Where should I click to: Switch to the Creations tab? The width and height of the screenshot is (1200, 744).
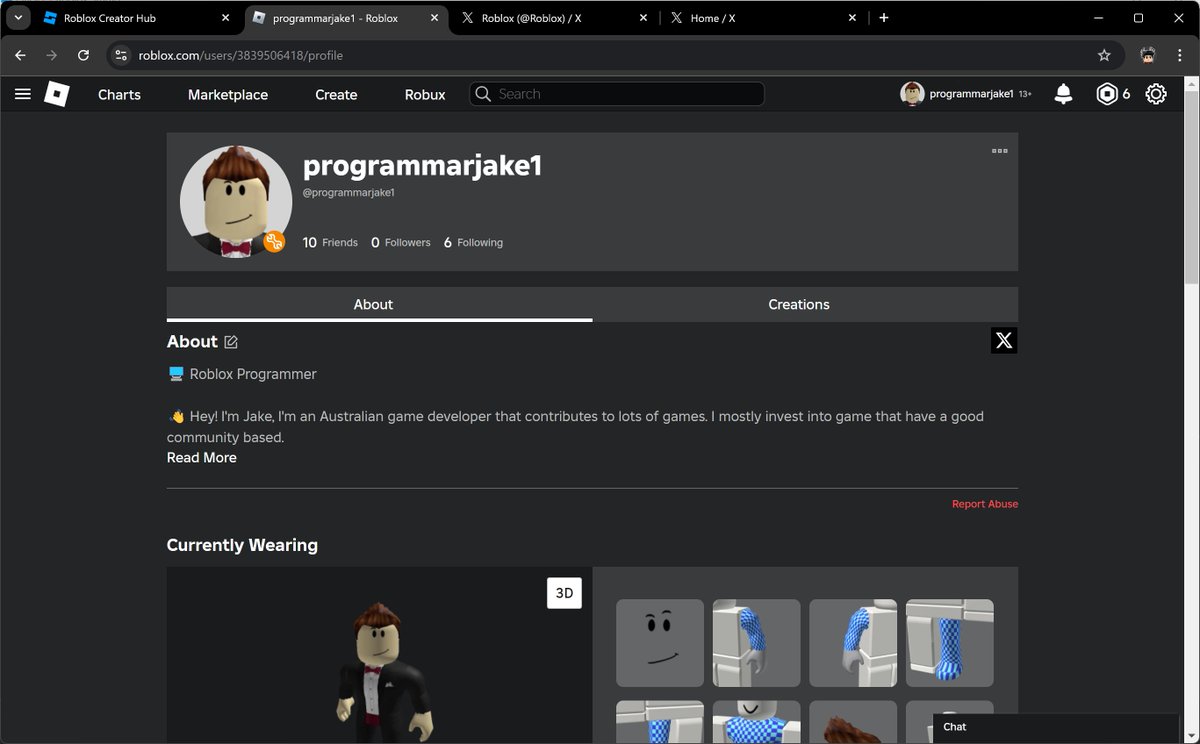click(x=799, y=304)
